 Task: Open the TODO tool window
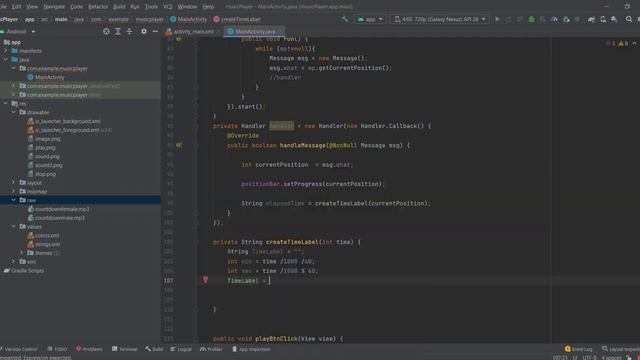click(x=57, y=349)
